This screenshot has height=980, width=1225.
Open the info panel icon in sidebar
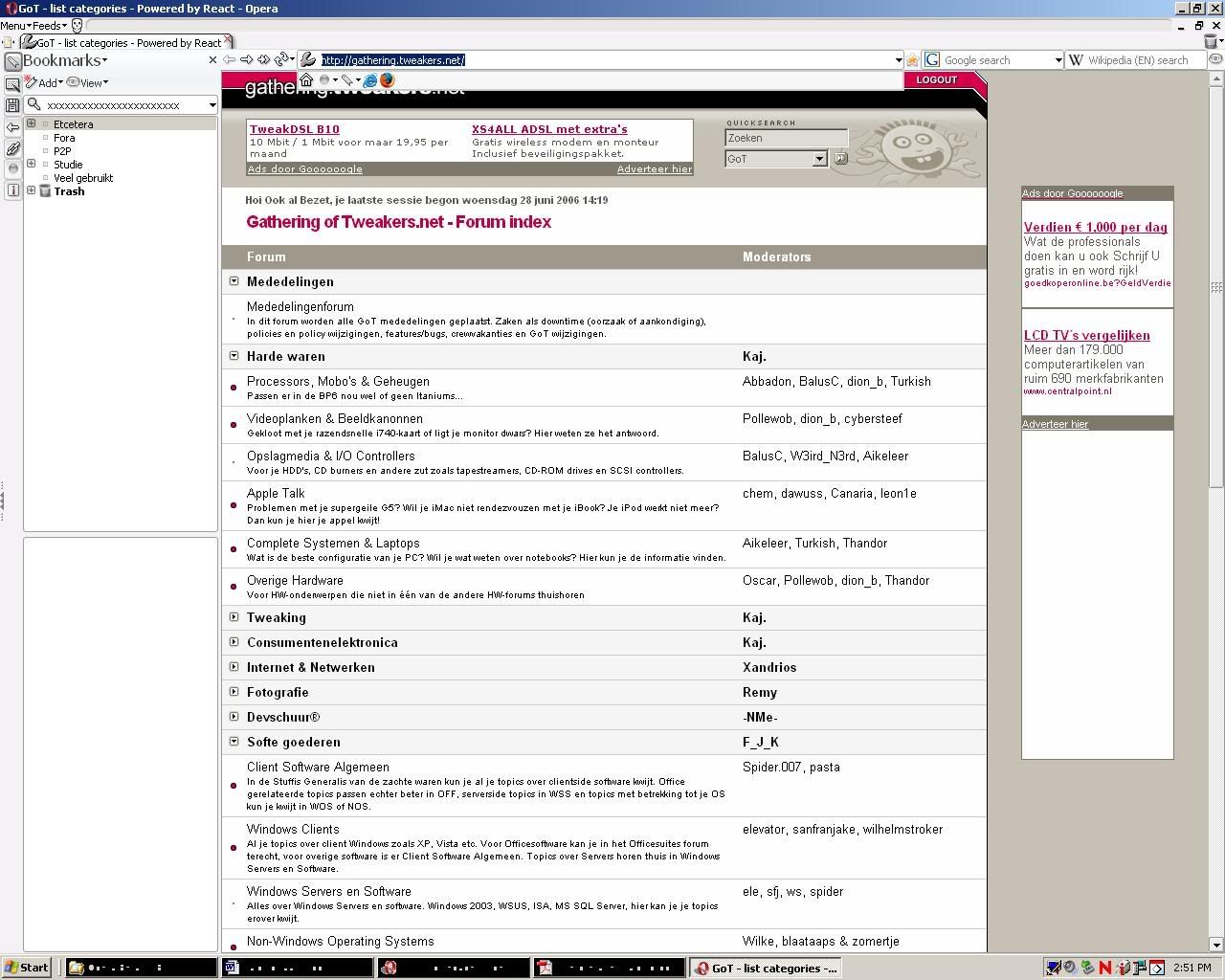click(x=12, y=190)
